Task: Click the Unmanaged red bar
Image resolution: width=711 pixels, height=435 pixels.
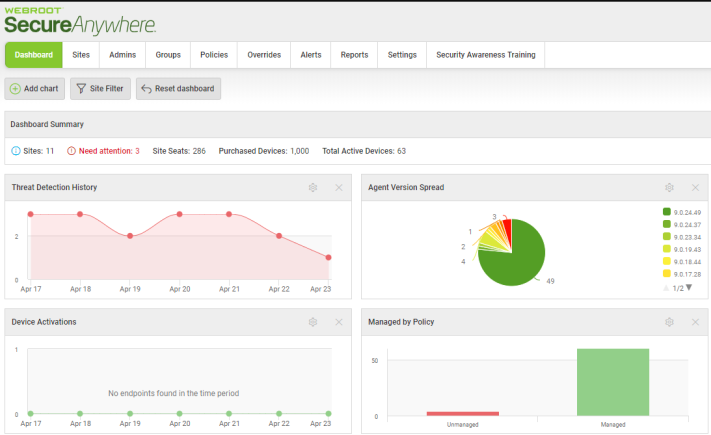Action: pos(463,414)
